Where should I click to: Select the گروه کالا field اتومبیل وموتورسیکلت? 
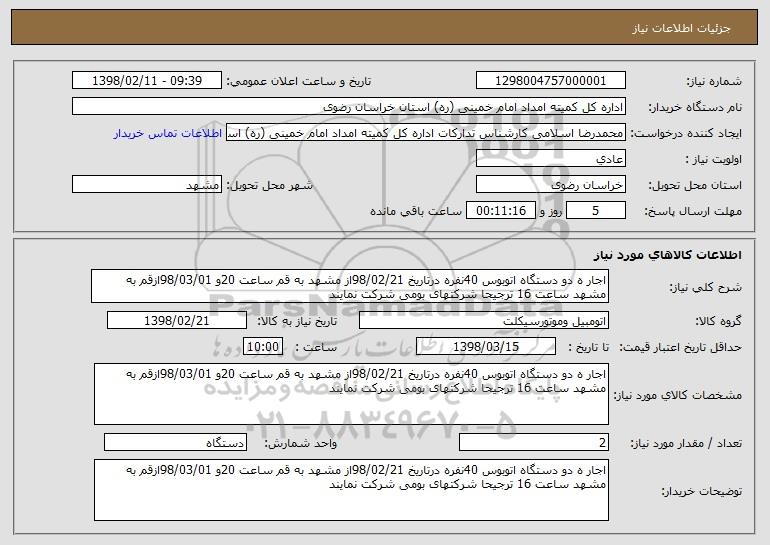pos(484,321)
